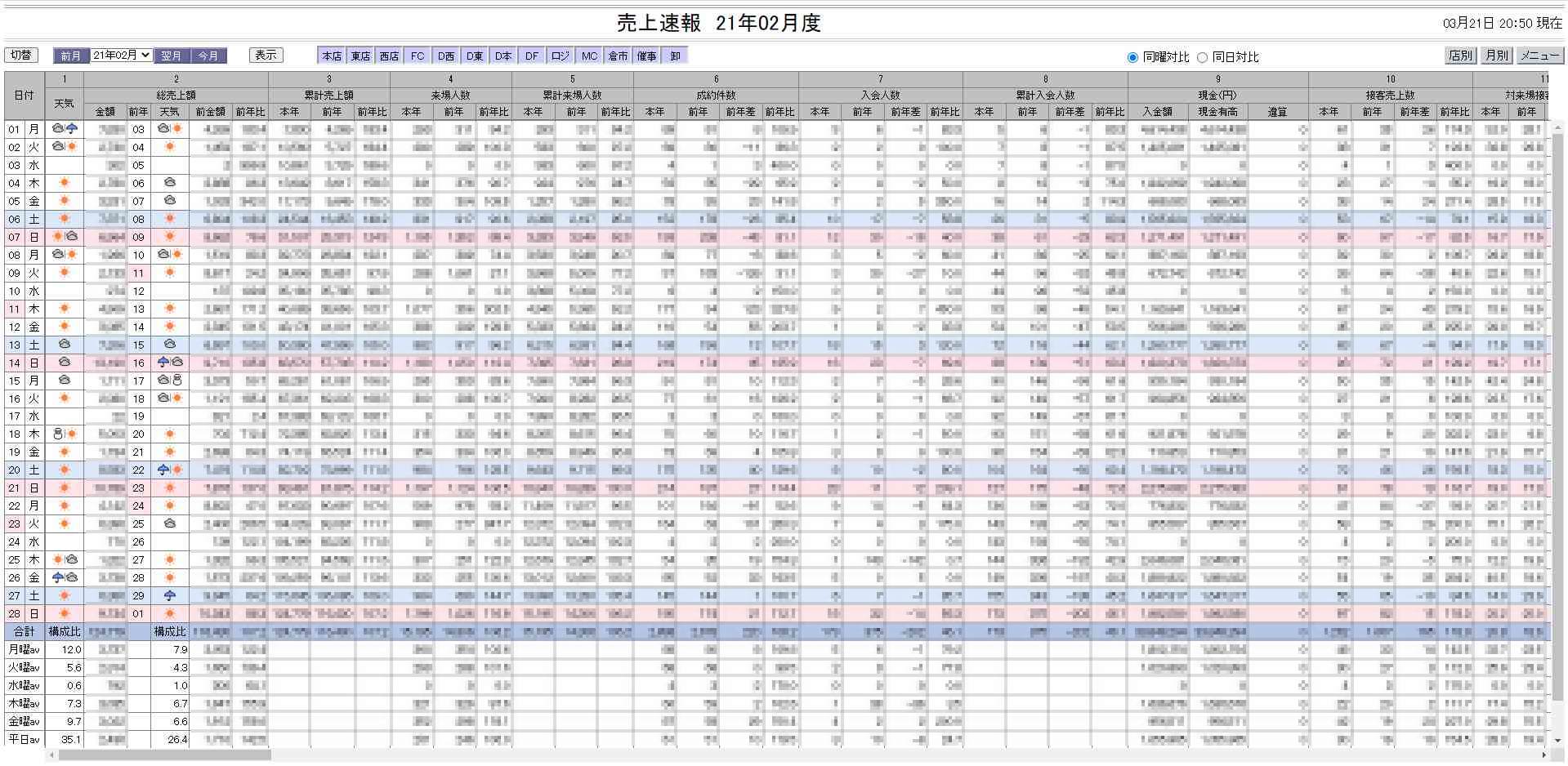Click the cloud-sun icon in row 02 火

click(x=65, y=147)
